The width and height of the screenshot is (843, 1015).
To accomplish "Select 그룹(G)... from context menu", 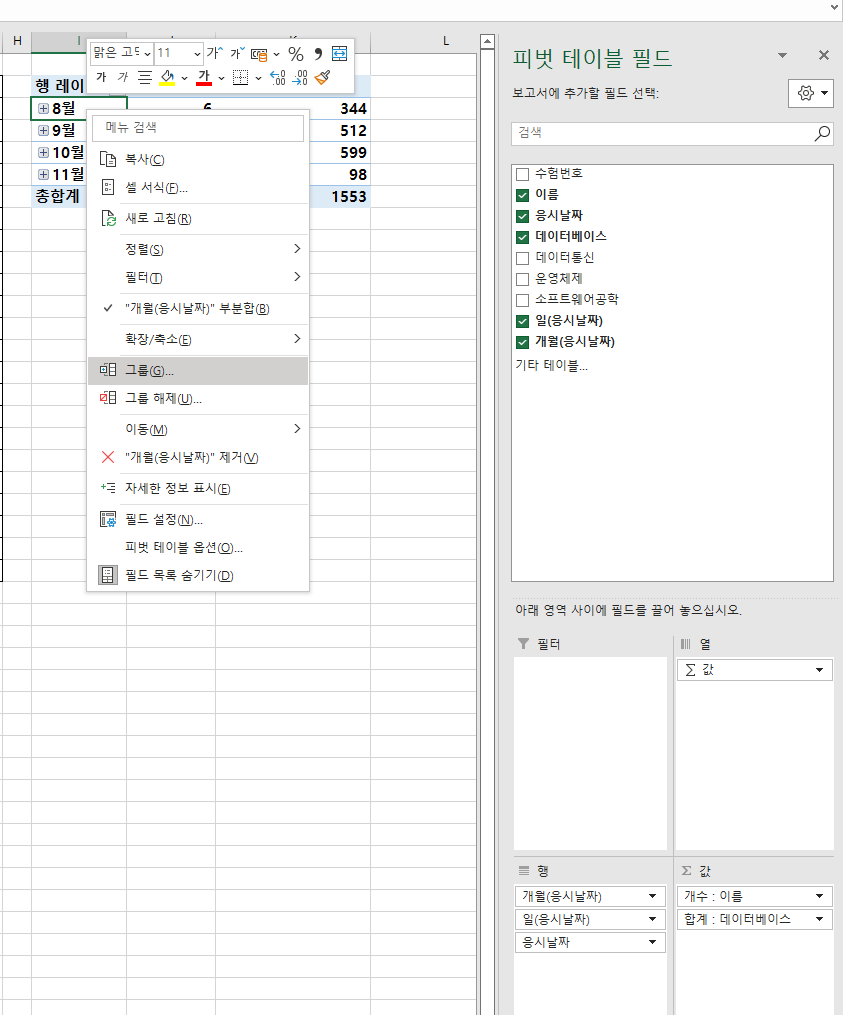I will coord(149,370).
